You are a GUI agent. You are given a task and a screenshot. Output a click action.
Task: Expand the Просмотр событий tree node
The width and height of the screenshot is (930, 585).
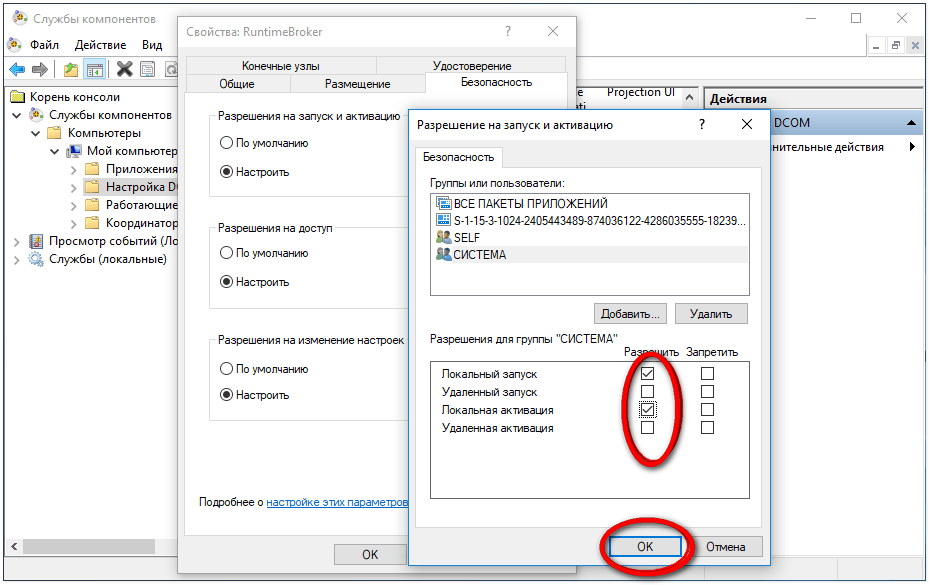(x=17, y=241)
